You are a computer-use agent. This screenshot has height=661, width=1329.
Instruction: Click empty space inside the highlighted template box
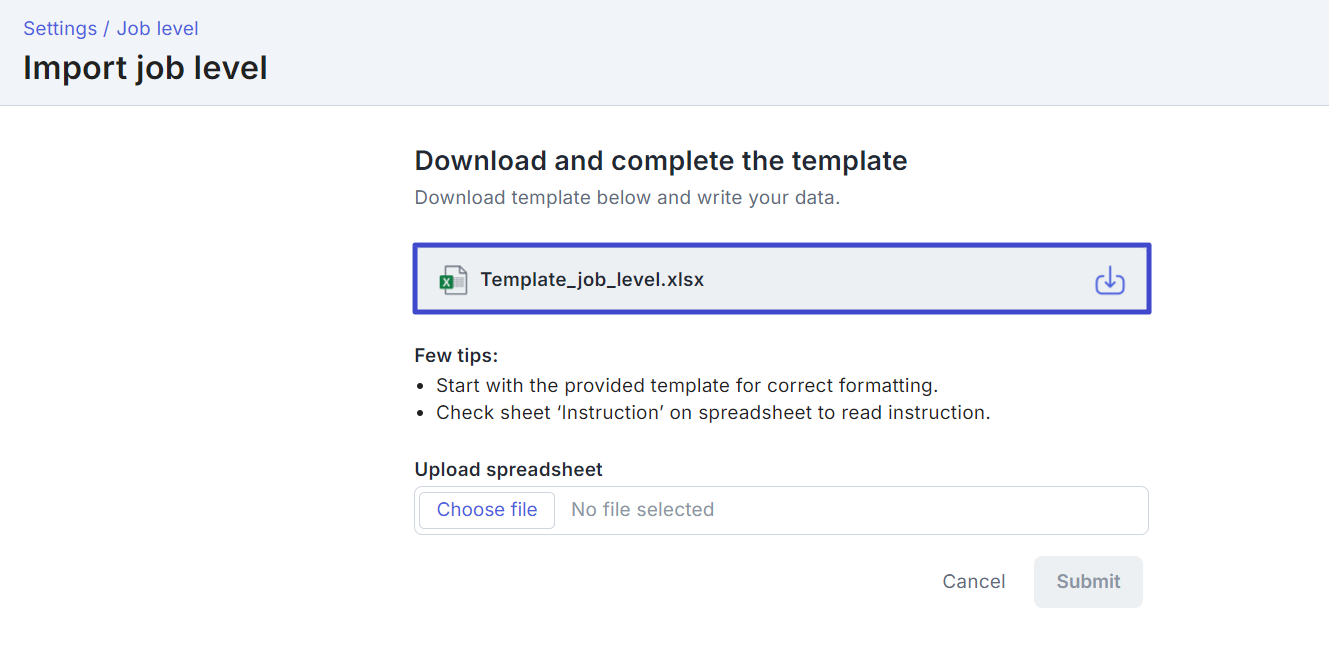point(900,280)
